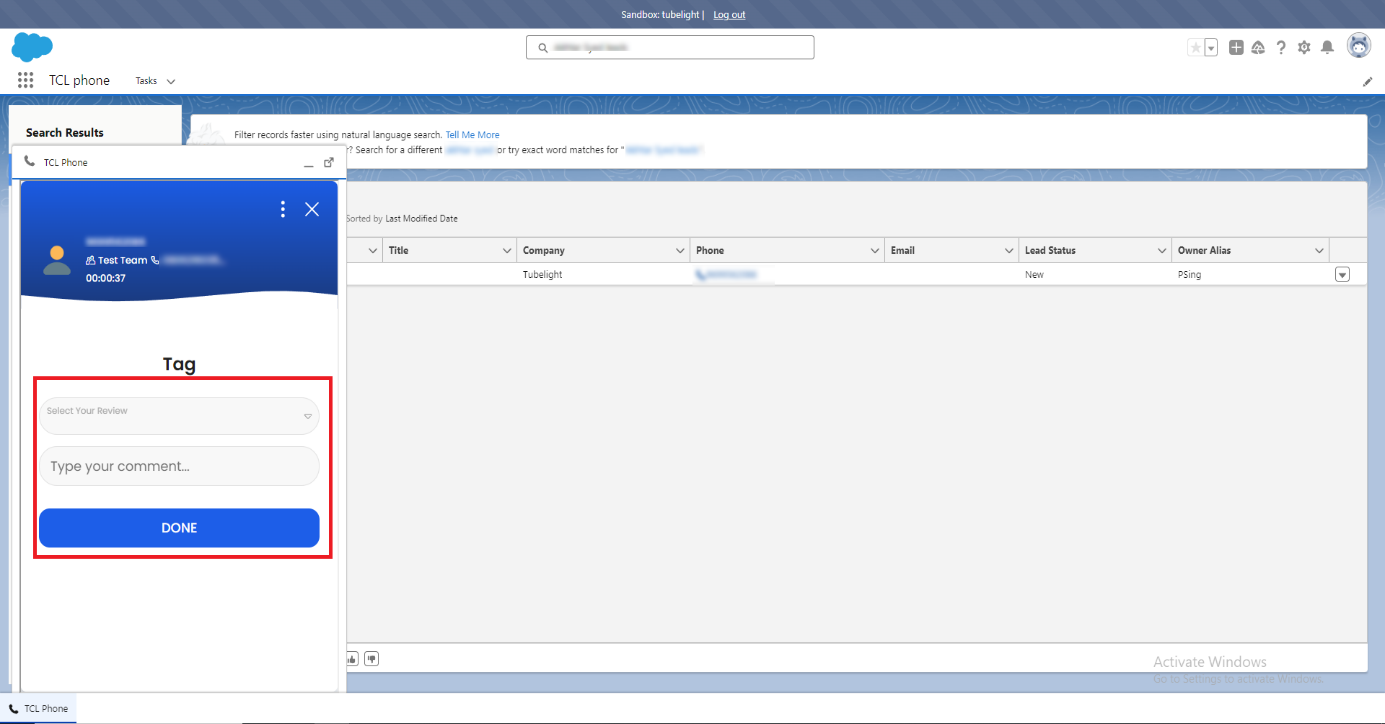Click the Salesforce cloud logo
The width and height of the screenshot is (1385, 724).
pos(32,47)
